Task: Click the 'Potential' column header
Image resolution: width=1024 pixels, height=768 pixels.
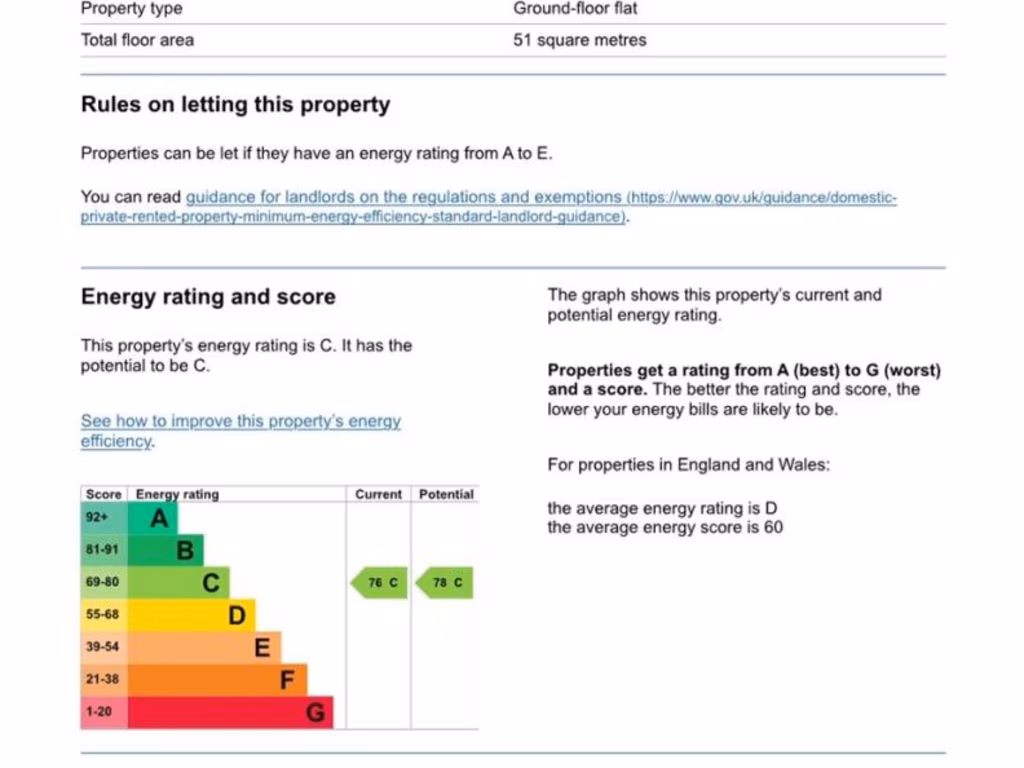Action: (x=446, y=494)
